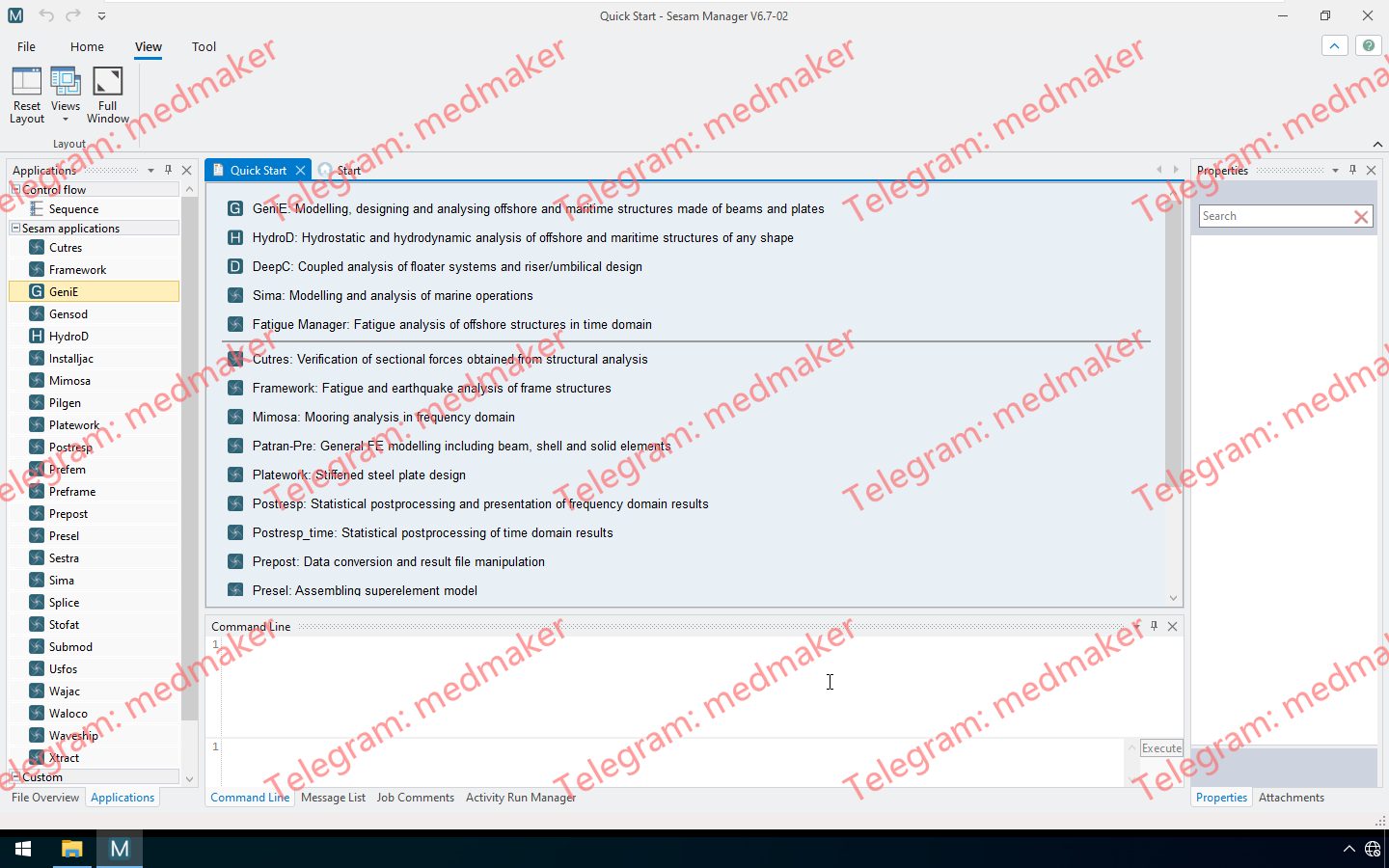Switch to the Home ribbon tab
1389x868 pixels.
[87, 46]
